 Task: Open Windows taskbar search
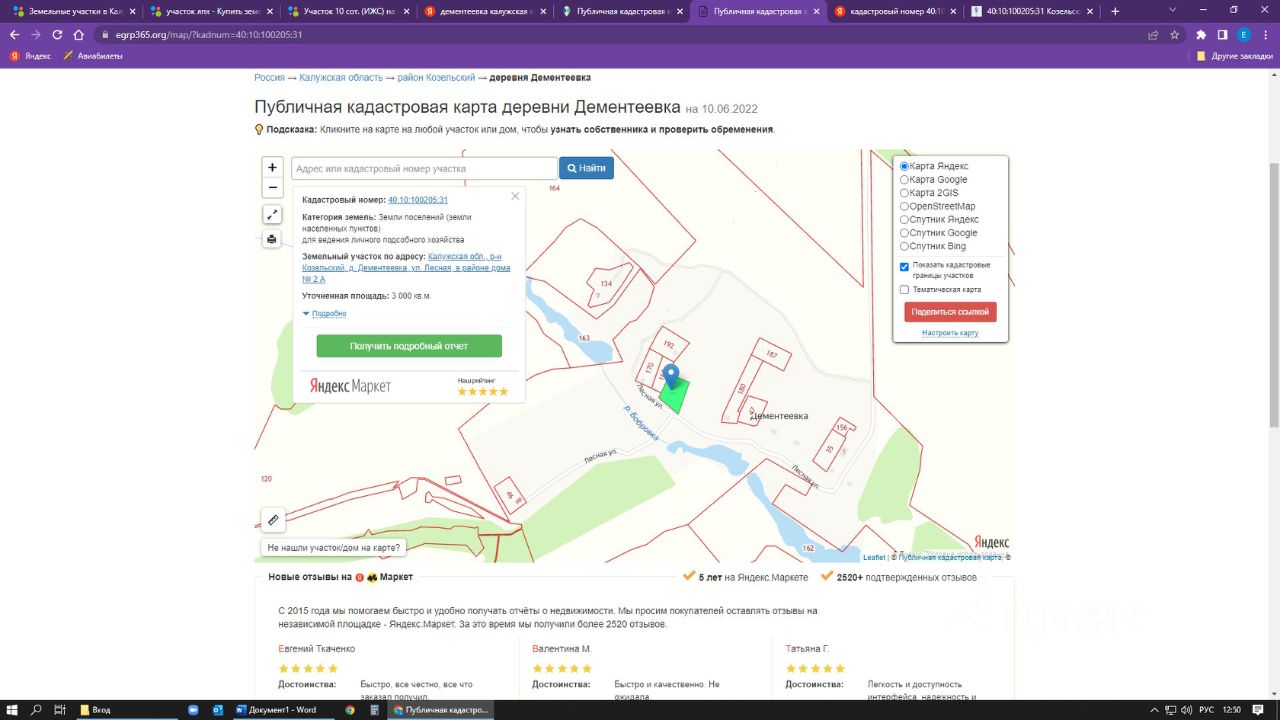coord(36,709)
